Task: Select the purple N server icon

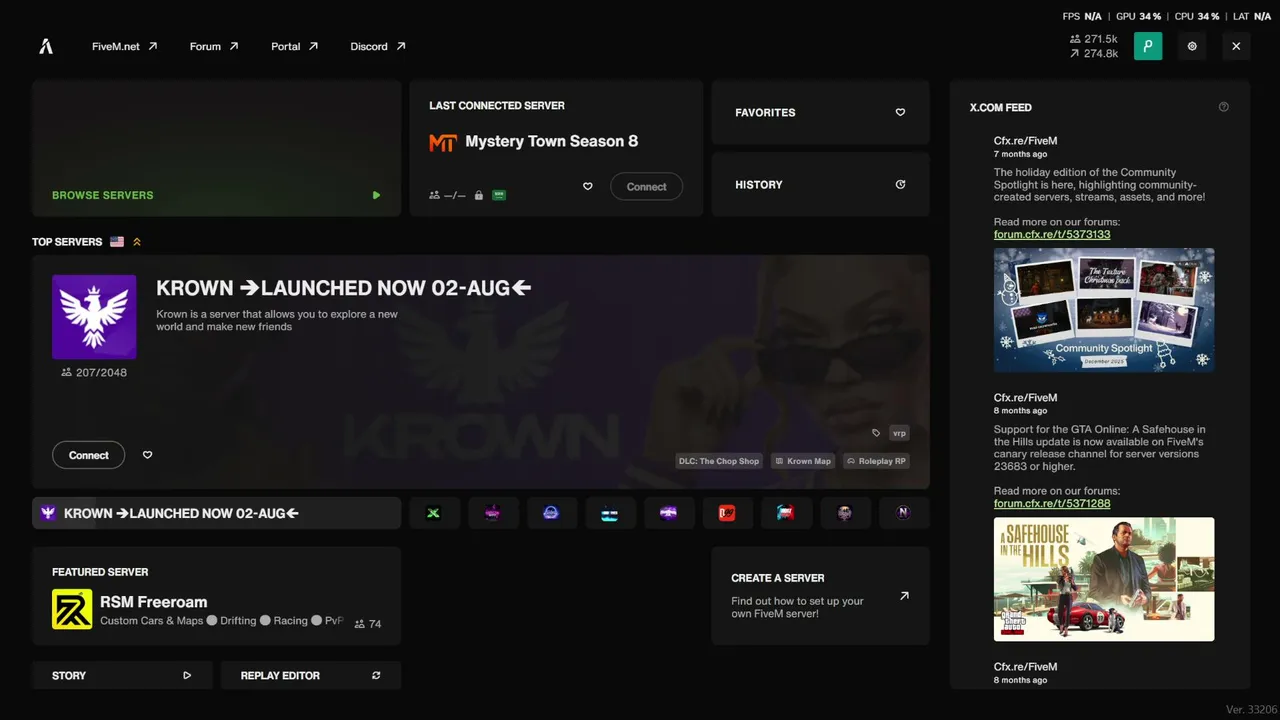Action: [x=903, y=513]
